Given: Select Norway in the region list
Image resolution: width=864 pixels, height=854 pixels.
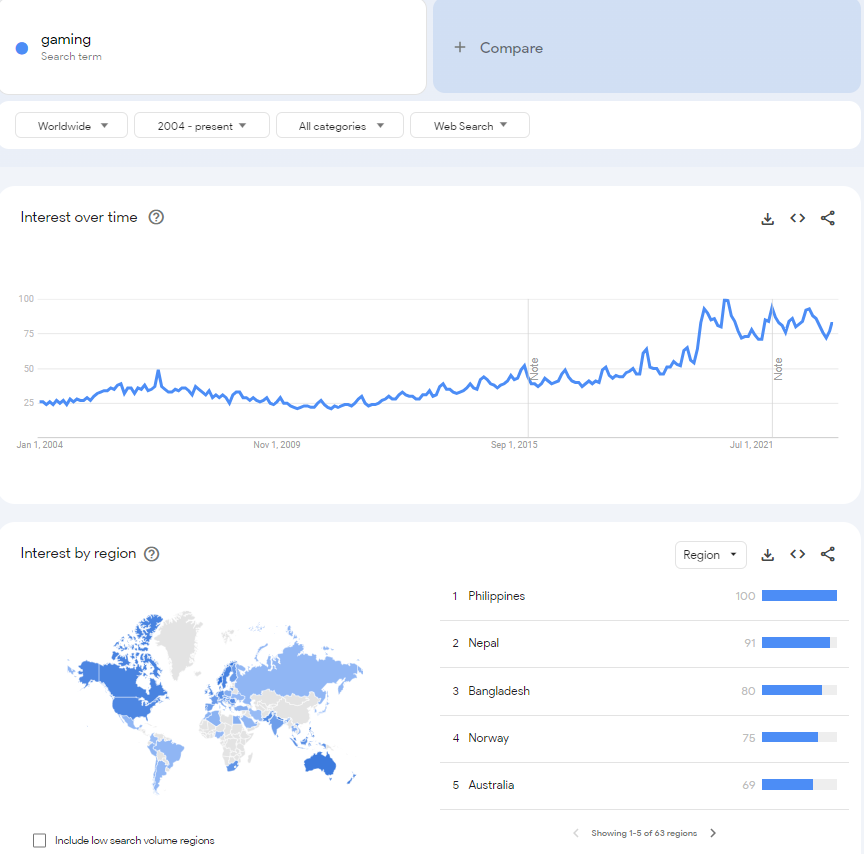Looking at the screenshot, I should coord(489,738).
